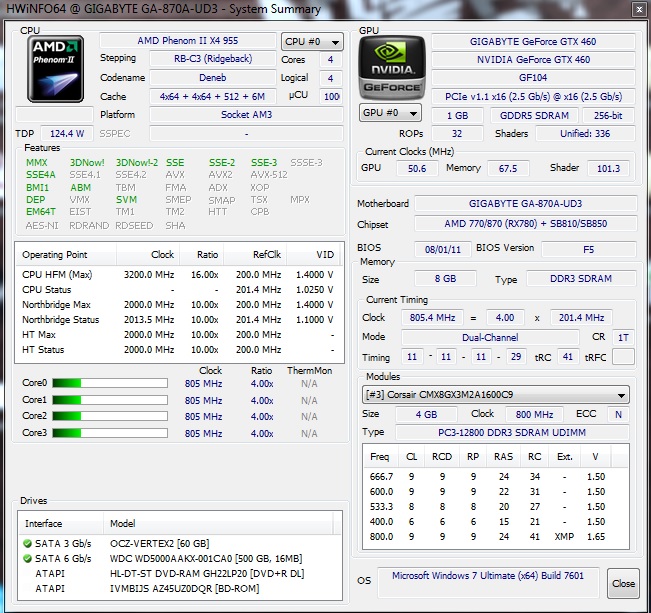Click the SVM feature flag
The image size is (651, 613).
(126, 200)
